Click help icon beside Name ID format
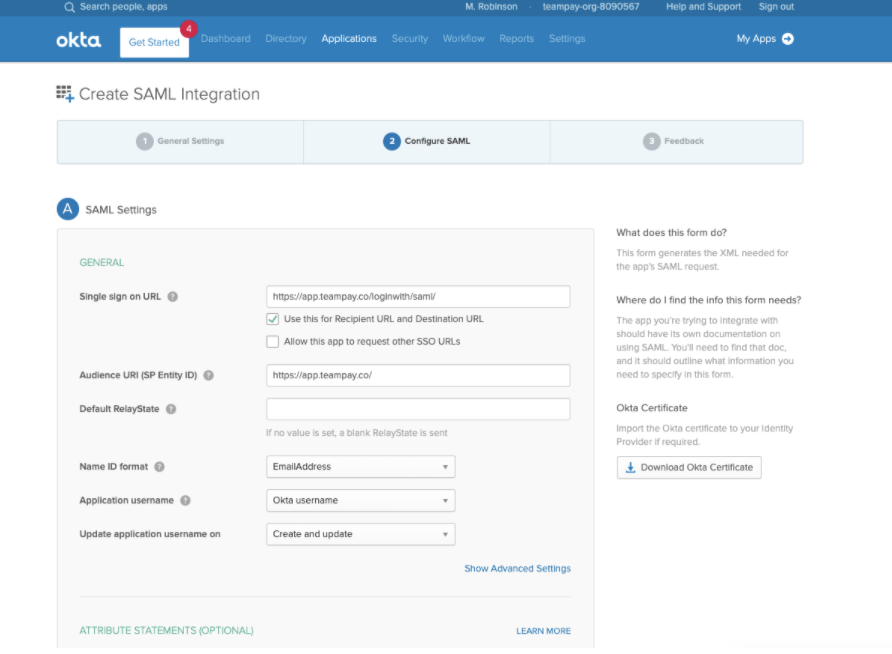Viewport: 892px width, 654px height. 159,466
